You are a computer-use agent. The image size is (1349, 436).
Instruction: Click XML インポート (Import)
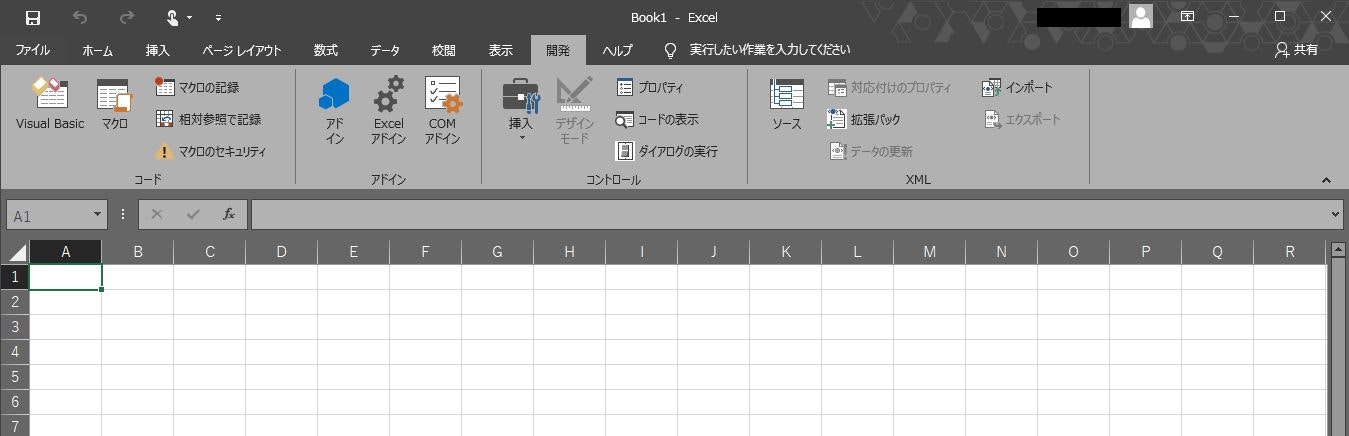point(1017,87)
